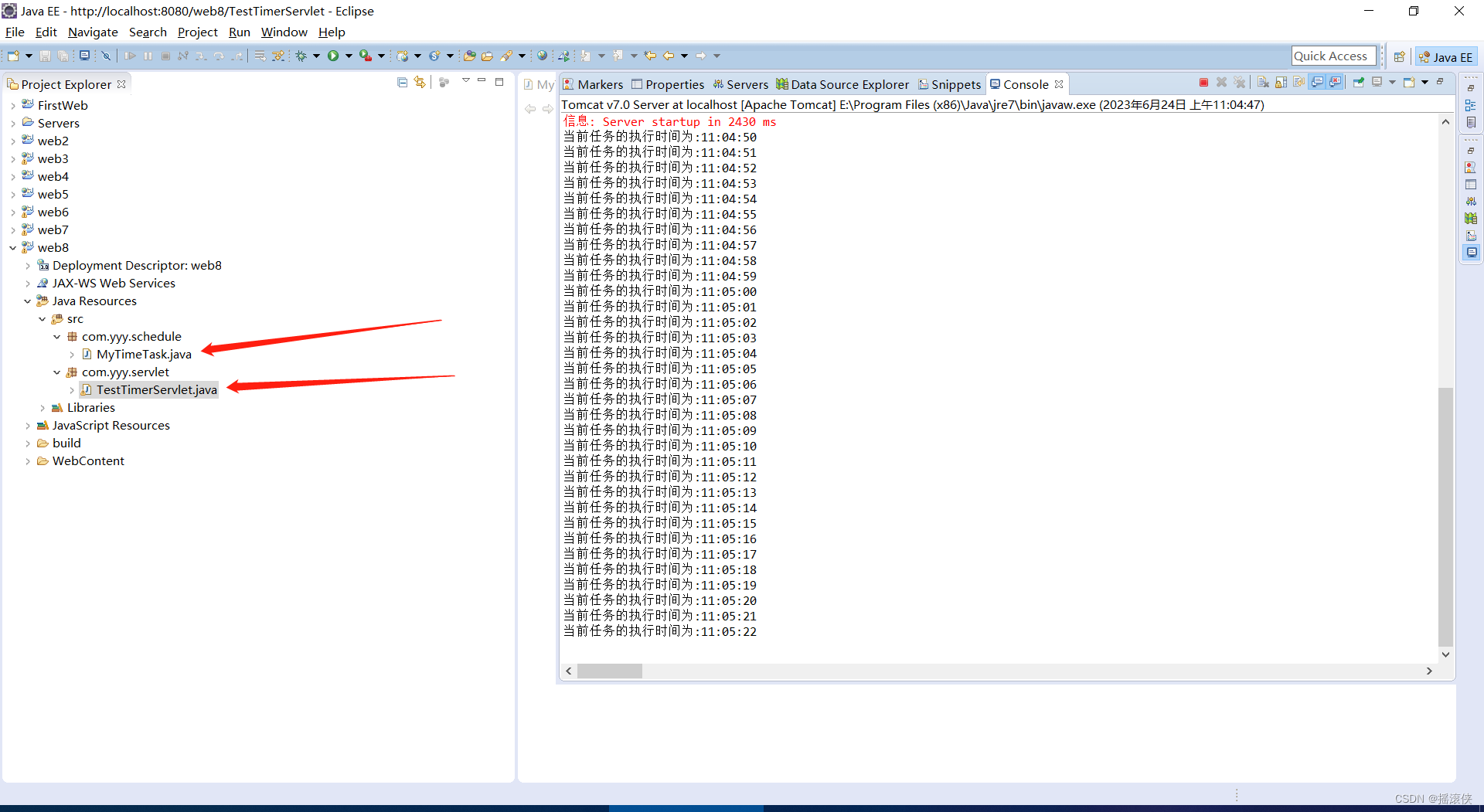Click Collapse All in Project Explorer

tap(402, 82)
